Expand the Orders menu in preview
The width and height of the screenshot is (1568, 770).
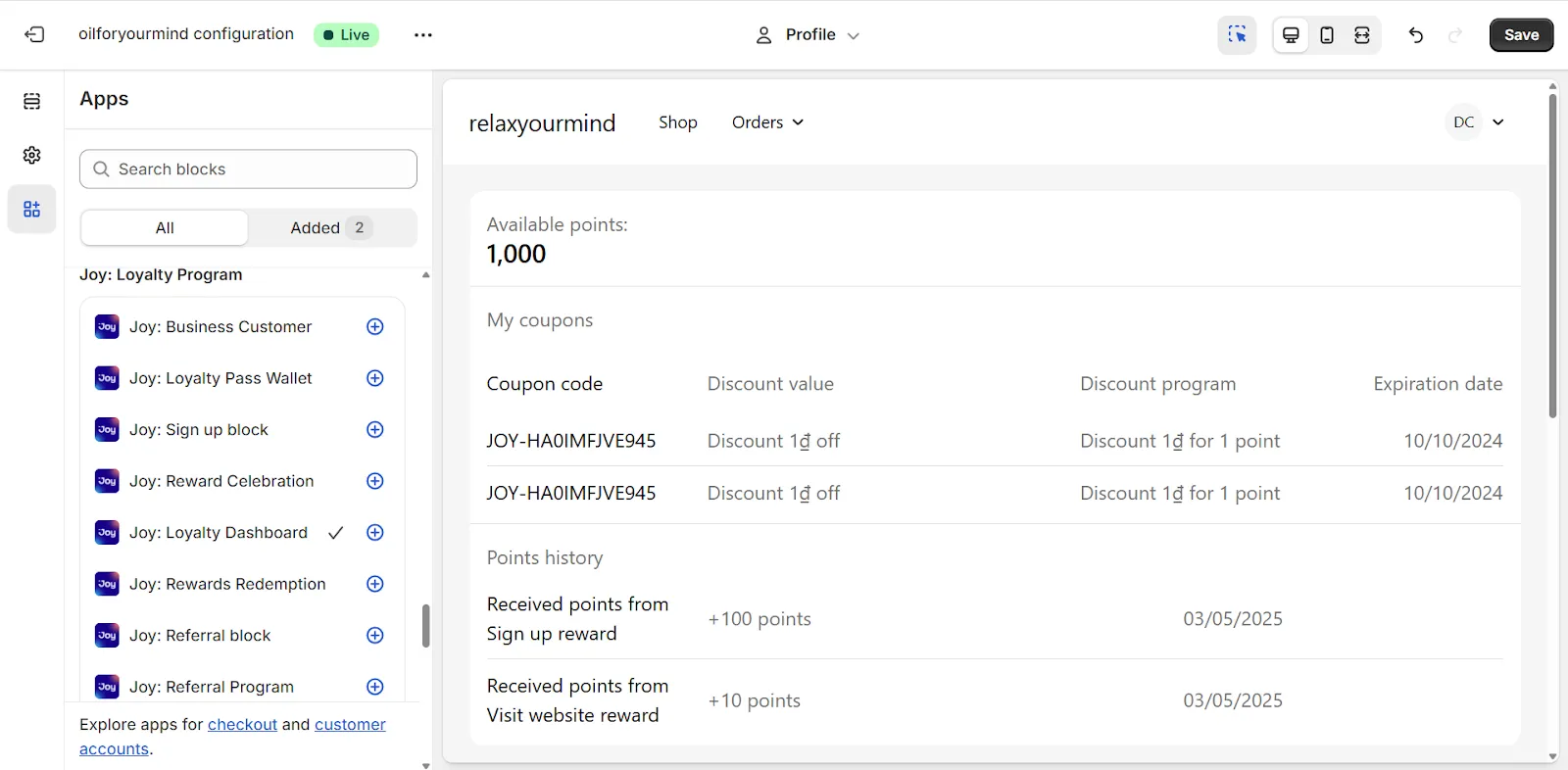pyautogui.click(x=767, y=122)
